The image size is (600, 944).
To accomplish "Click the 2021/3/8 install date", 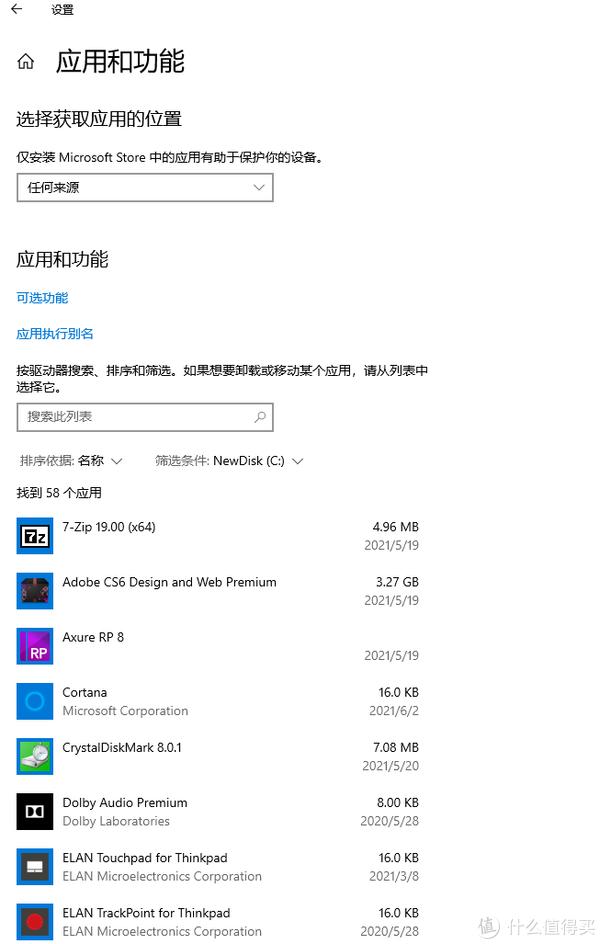I will pos(394,876).
